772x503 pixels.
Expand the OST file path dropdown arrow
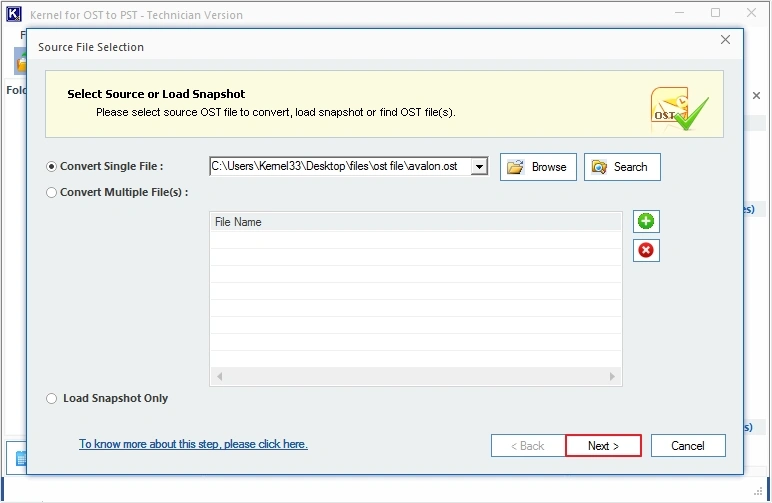tap(479, 167)
